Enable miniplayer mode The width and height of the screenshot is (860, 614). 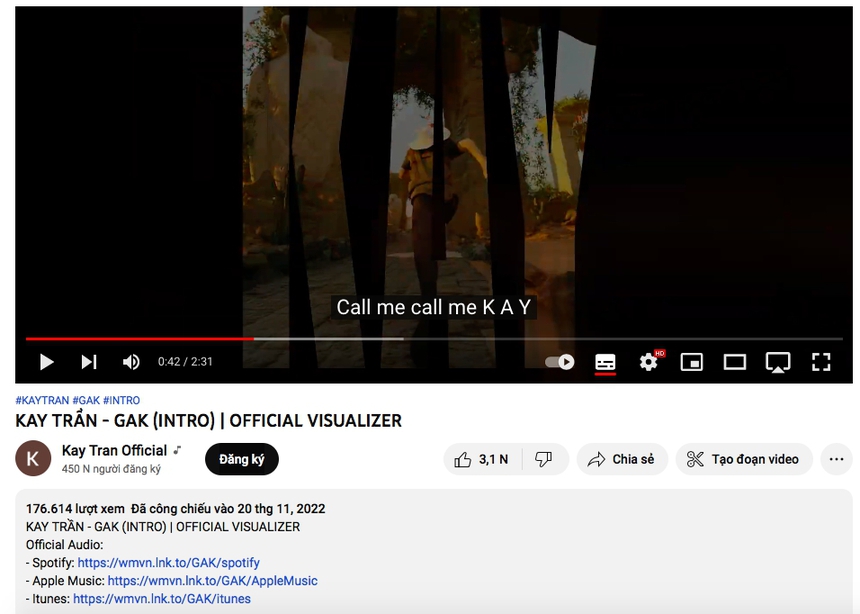click(692, 362)
